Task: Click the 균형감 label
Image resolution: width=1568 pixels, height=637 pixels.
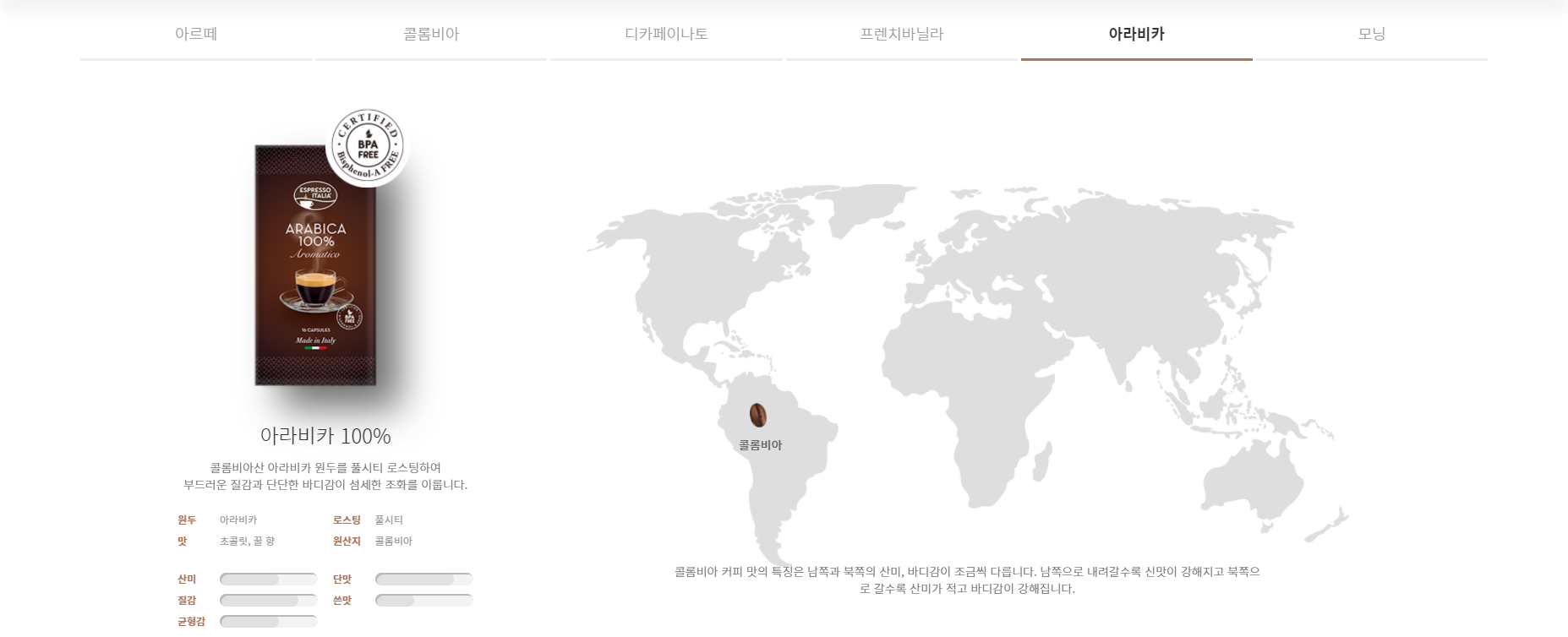Action: click(191, 621)
